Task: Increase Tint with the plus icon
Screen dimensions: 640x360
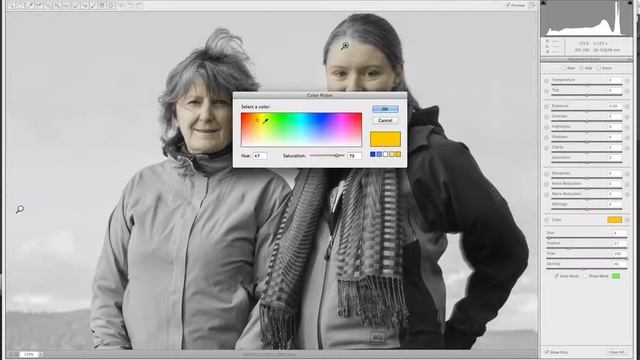Action: tap(627, 91)
